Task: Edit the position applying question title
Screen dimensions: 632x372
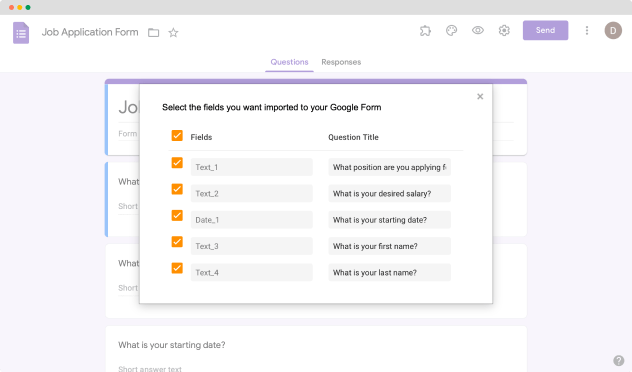Action: point(389,167)
